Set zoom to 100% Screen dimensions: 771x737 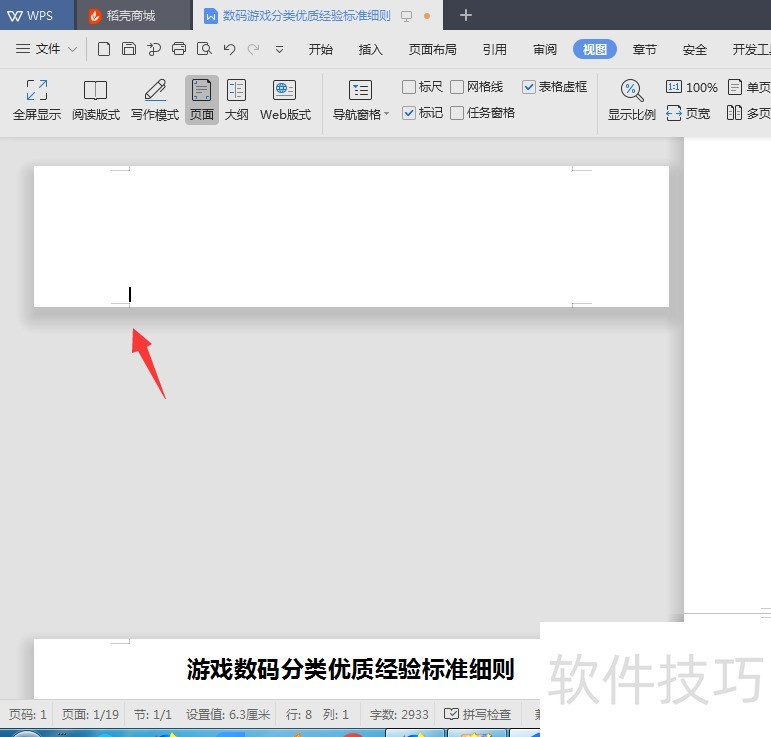click(x=691, y=88)
